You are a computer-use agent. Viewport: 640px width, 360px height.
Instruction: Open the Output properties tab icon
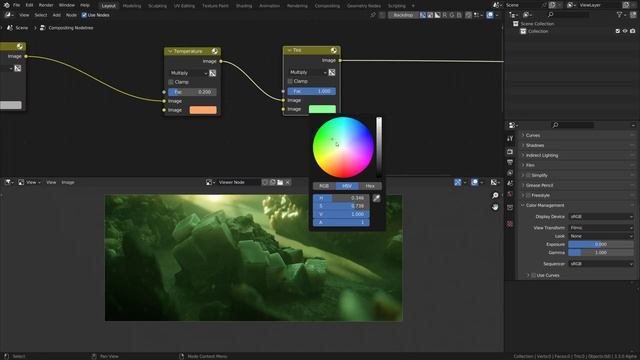(x=510, y=162)
